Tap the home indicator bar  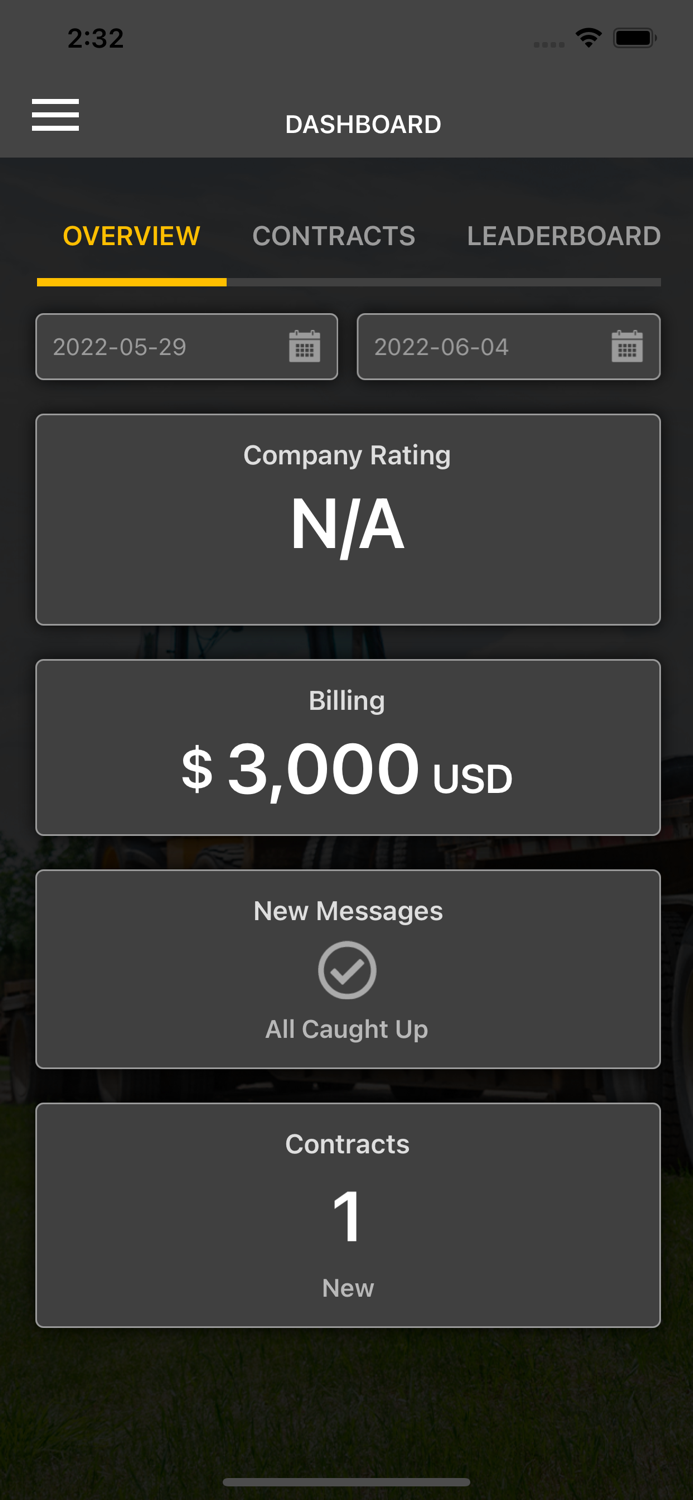(347, 1482)
